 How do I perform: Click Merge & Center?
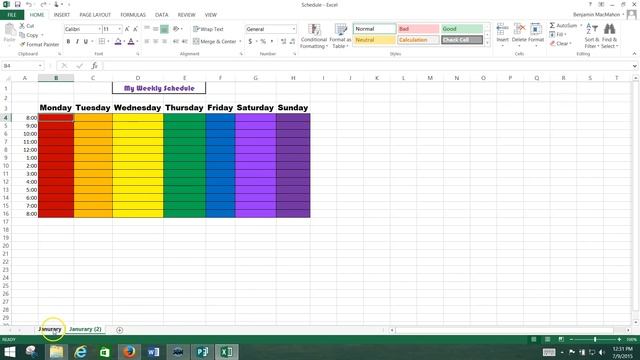click(x=215, y=41)
